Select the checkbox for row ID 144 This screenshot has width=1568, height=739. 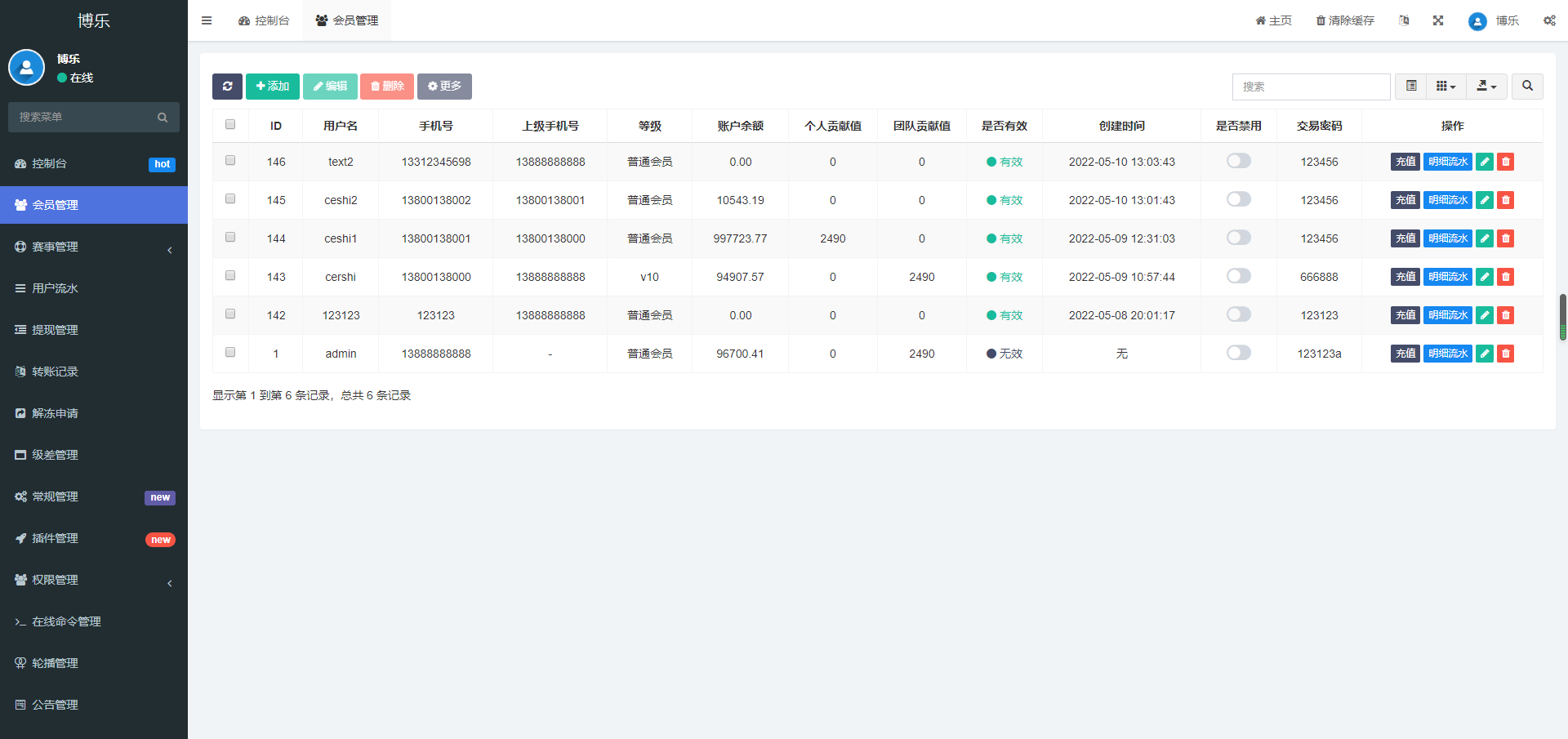[230, 238]
